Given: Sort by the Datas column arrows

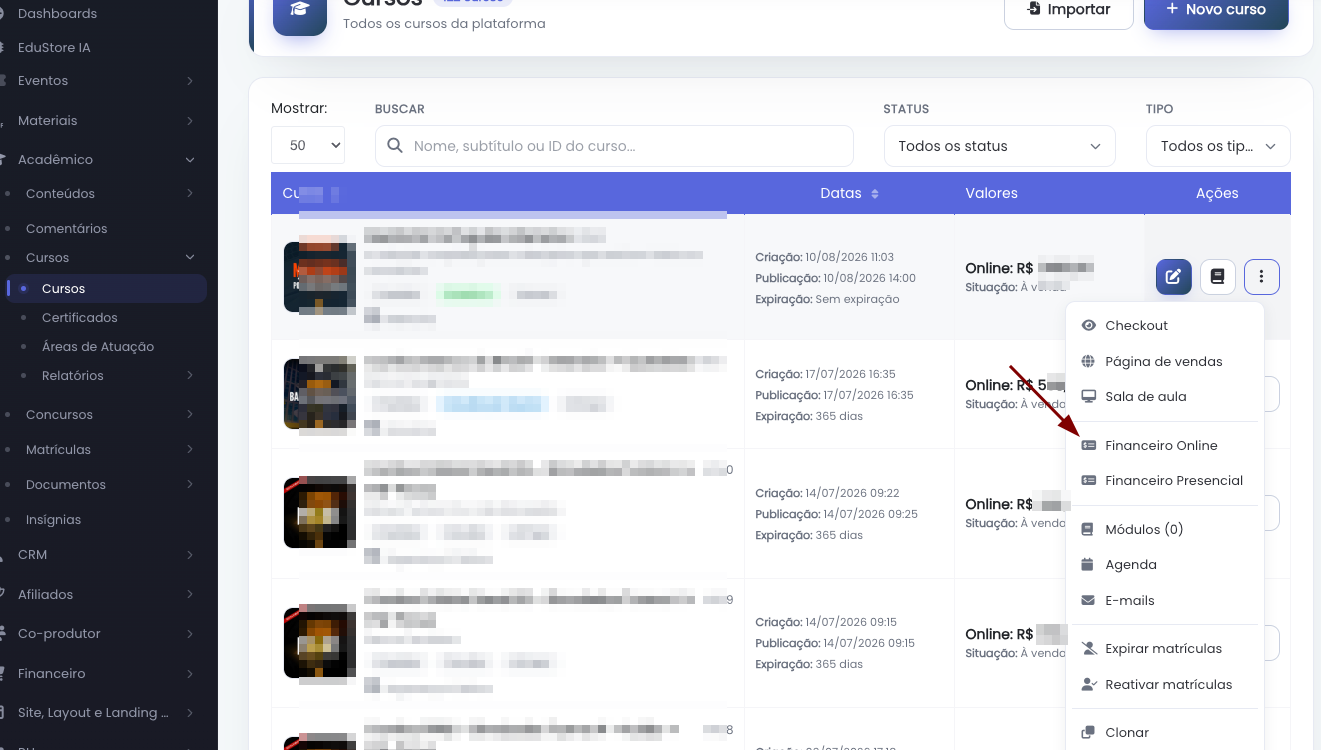Looking at the screenshot, I should click(x=875, y=194).
